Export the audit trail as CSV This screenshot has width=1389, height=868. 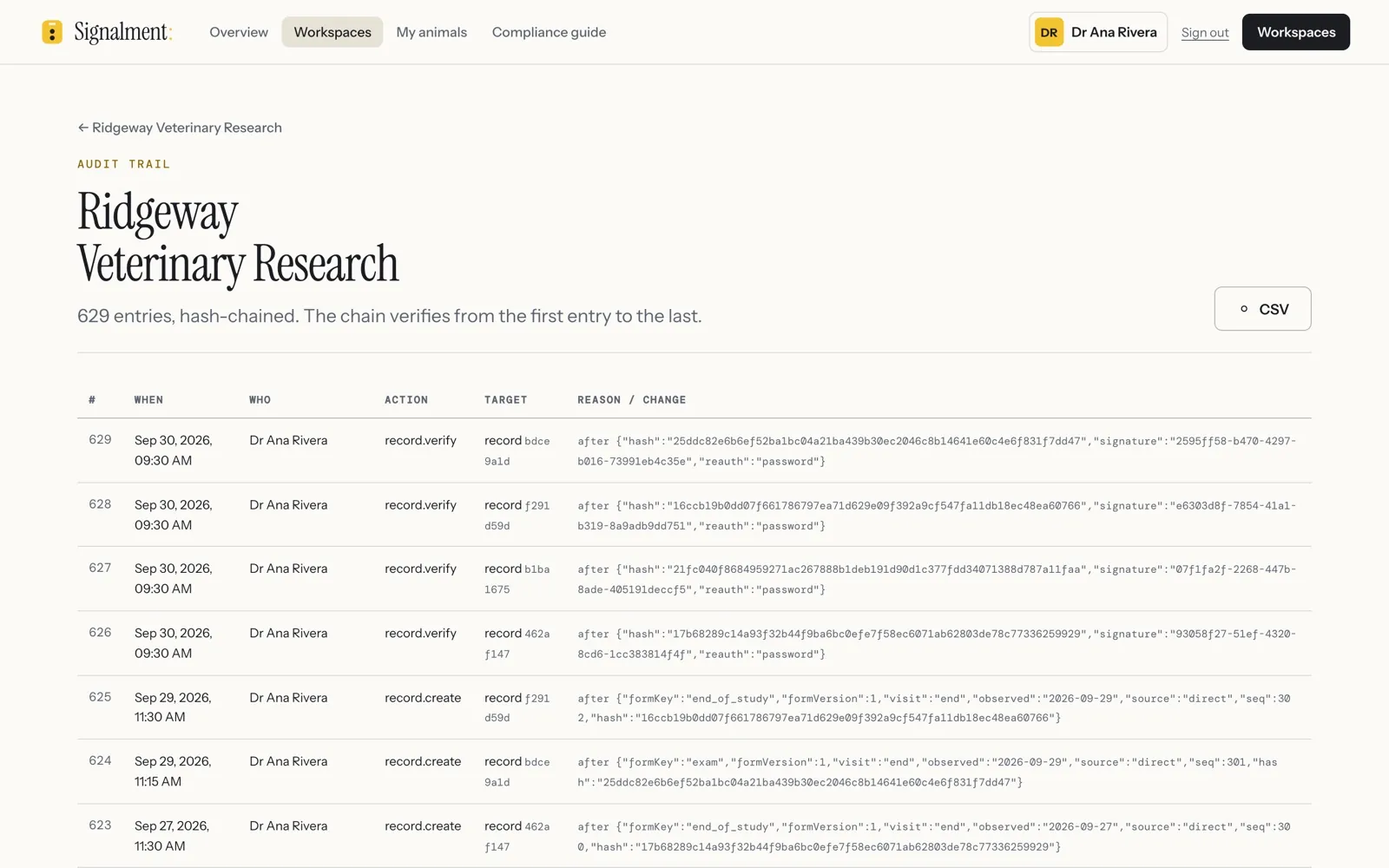tap(1262, 309)
